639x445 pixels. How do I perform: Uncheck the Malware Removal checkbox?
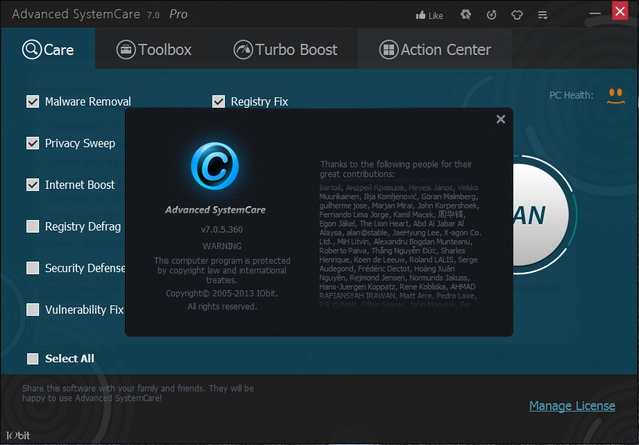33,101
